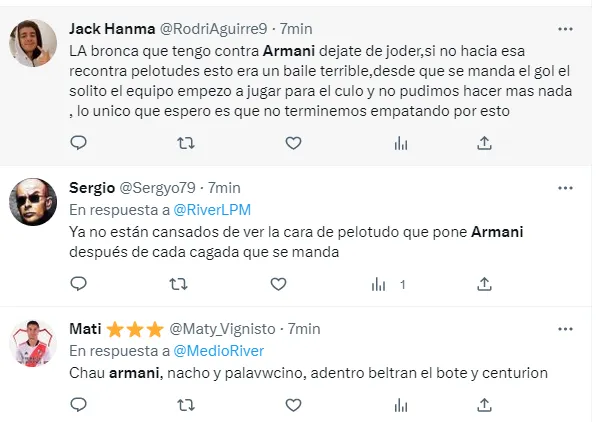Image resolution: width=611 pixels, height=422 pixels.
Task: Share Sergio's tweet
Action: pyautogui.click(x=484, y=285)
